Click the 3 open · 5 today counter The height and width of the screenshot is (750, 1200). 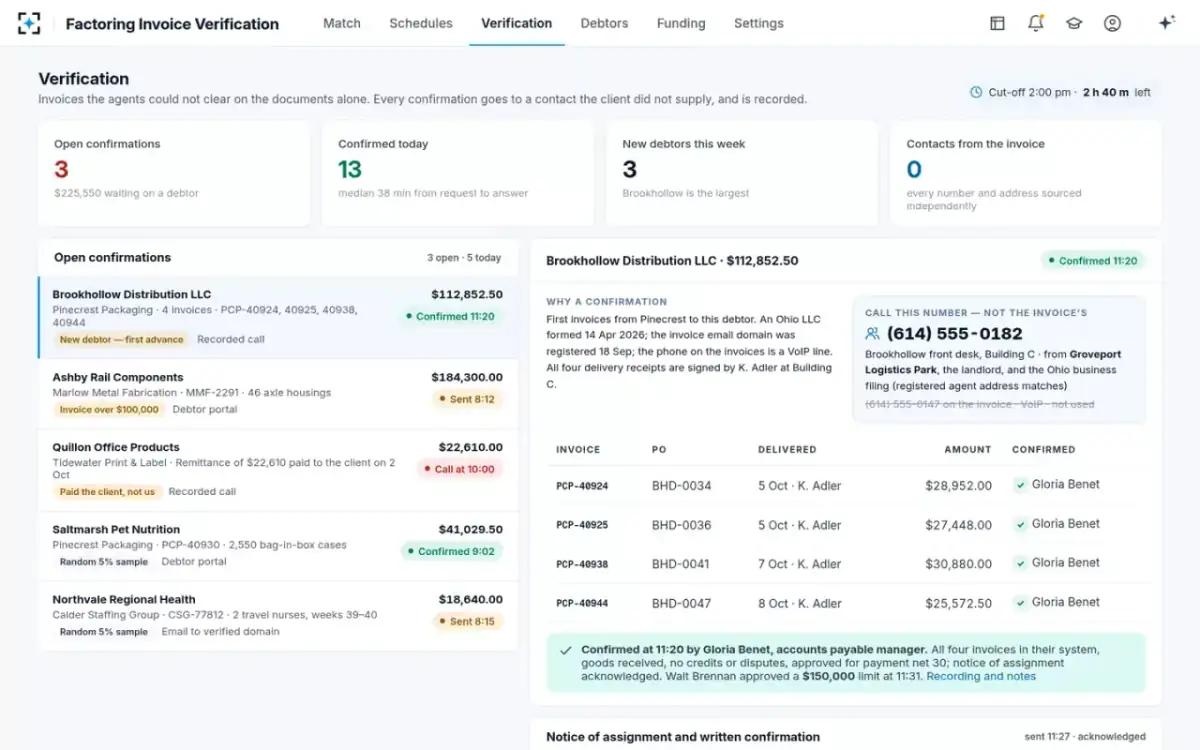click(x=464, y=258)
